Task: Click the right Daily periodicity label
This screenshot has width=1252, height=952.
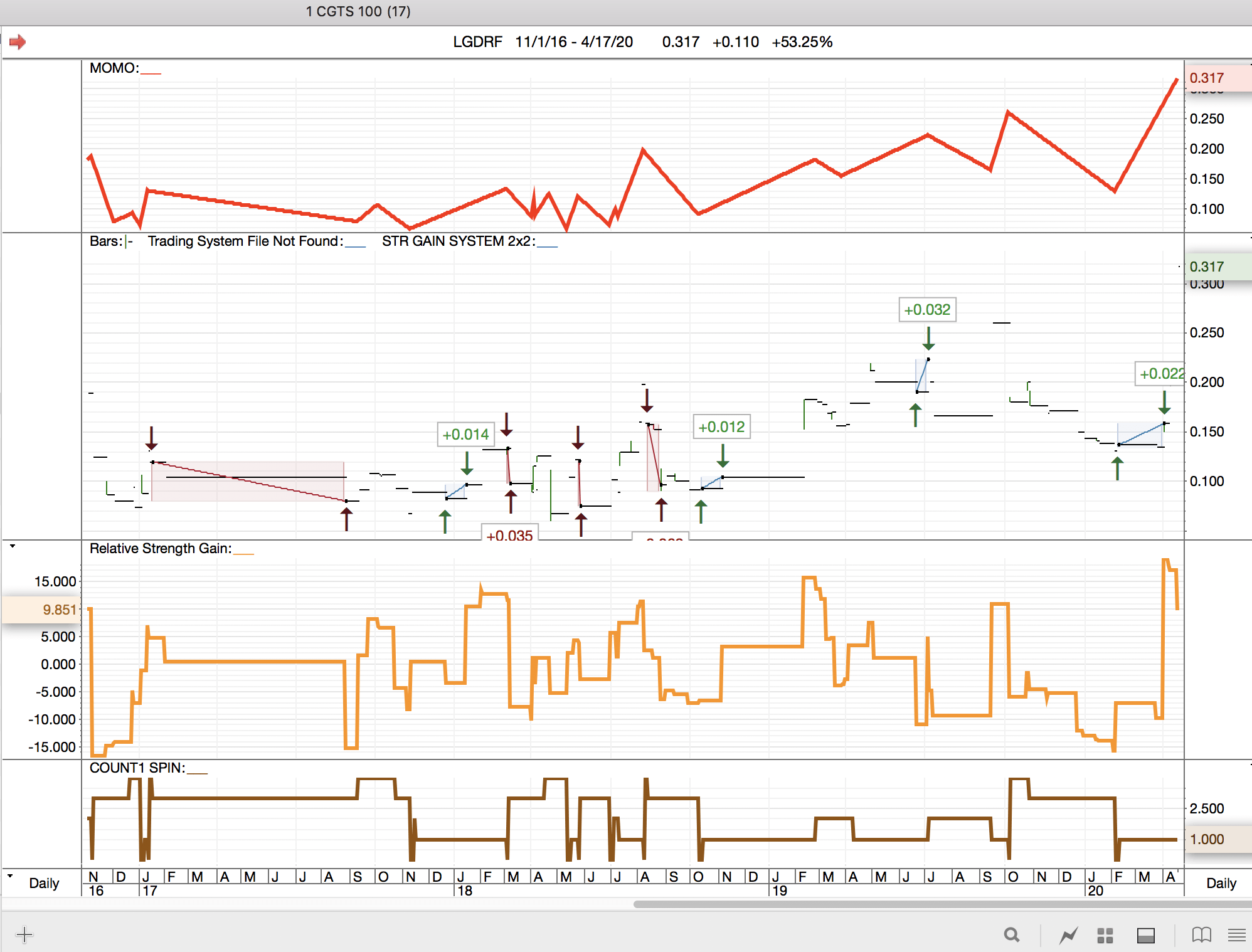Action: pos(1221,883)
